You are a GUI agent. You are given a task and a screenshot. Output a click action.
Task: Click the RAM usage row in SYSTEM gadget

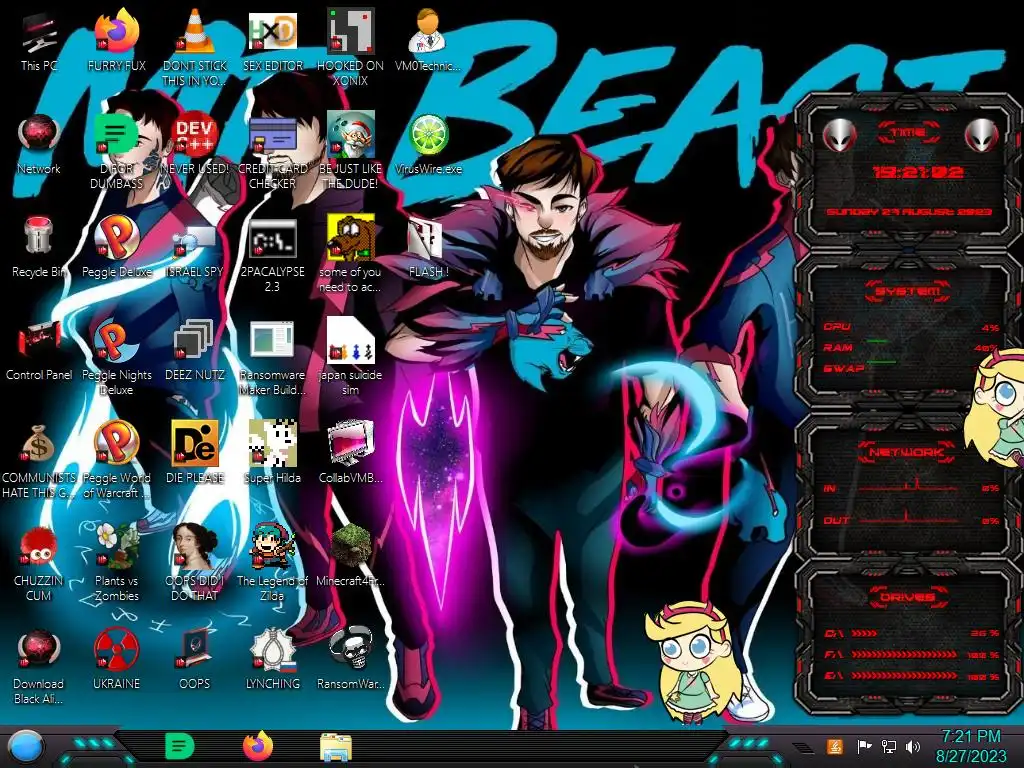[911, 347]
